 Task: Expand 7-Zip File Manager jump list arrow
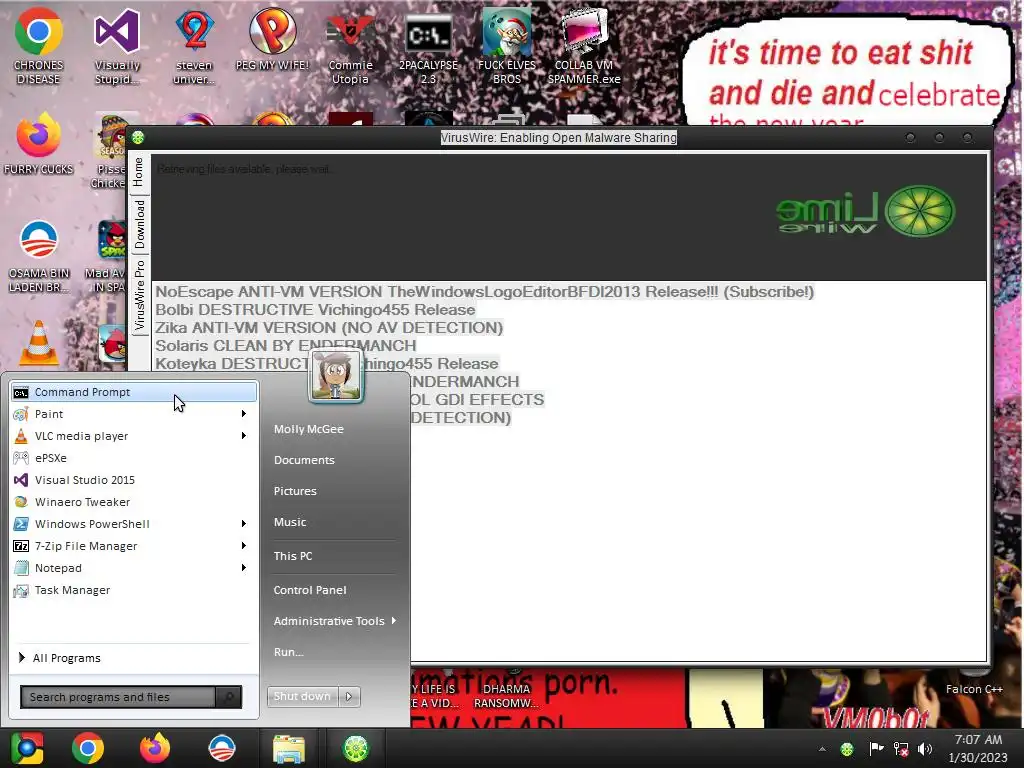click(244, 546)
